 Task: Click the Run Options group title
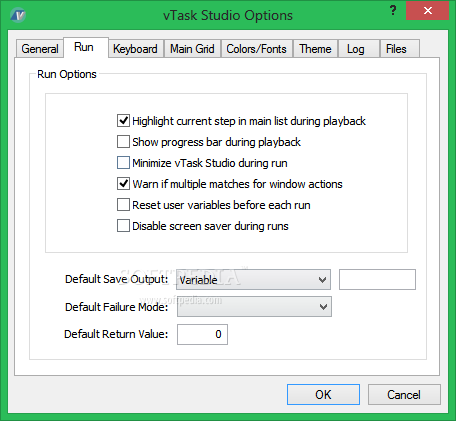pos(67,74)
